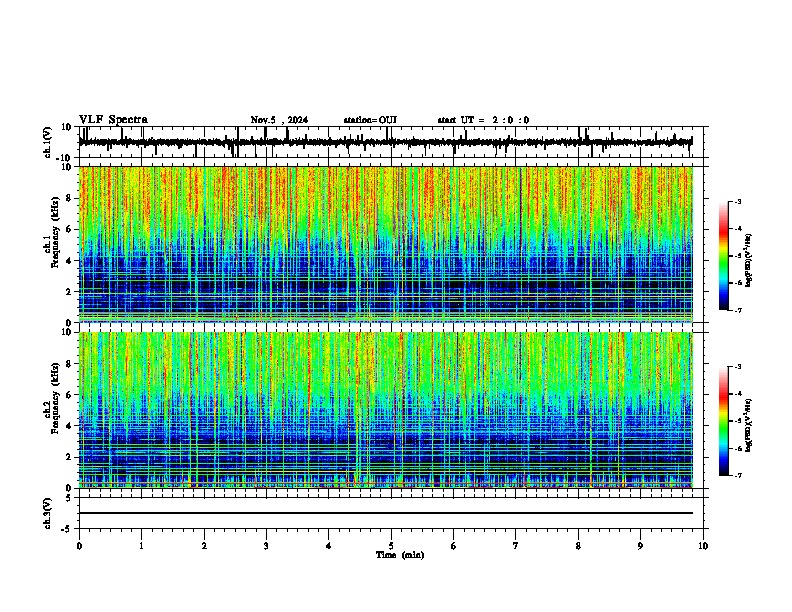Click the ch.3(V) axis label
This screenshot has height=612, width=792.
coord(48,514)
